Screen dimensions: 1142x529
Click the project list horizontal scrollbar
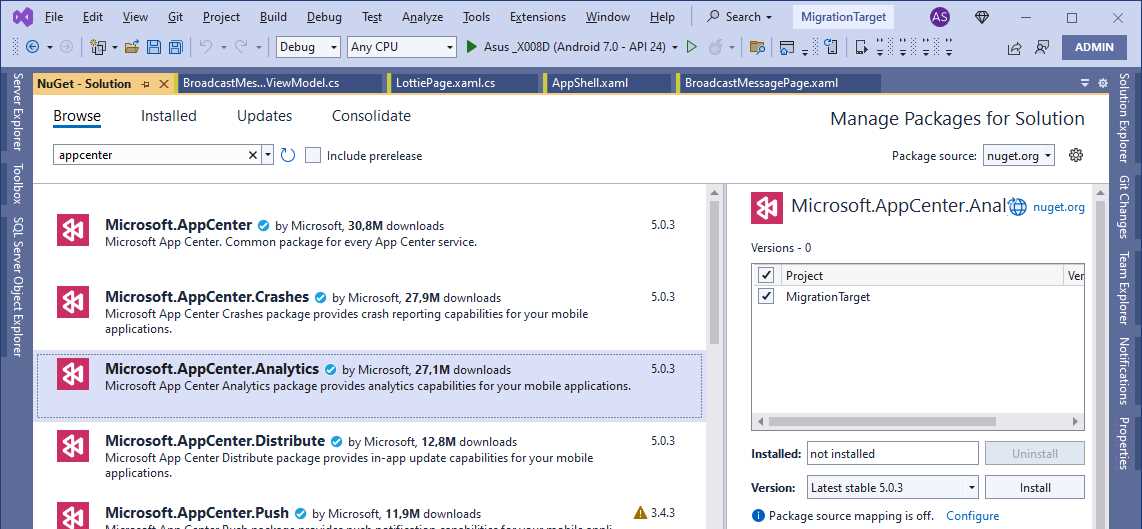(881, 421)
